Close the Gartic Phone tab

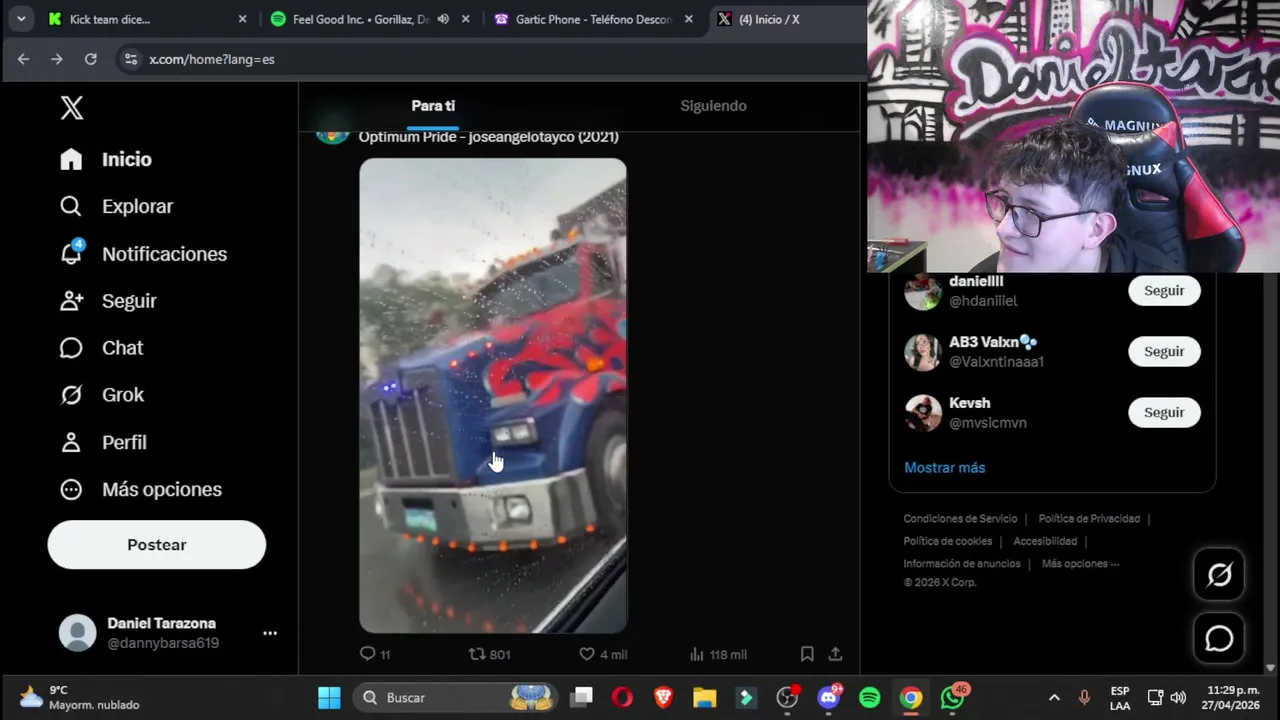pyautogui.click(x=689, y=19)
